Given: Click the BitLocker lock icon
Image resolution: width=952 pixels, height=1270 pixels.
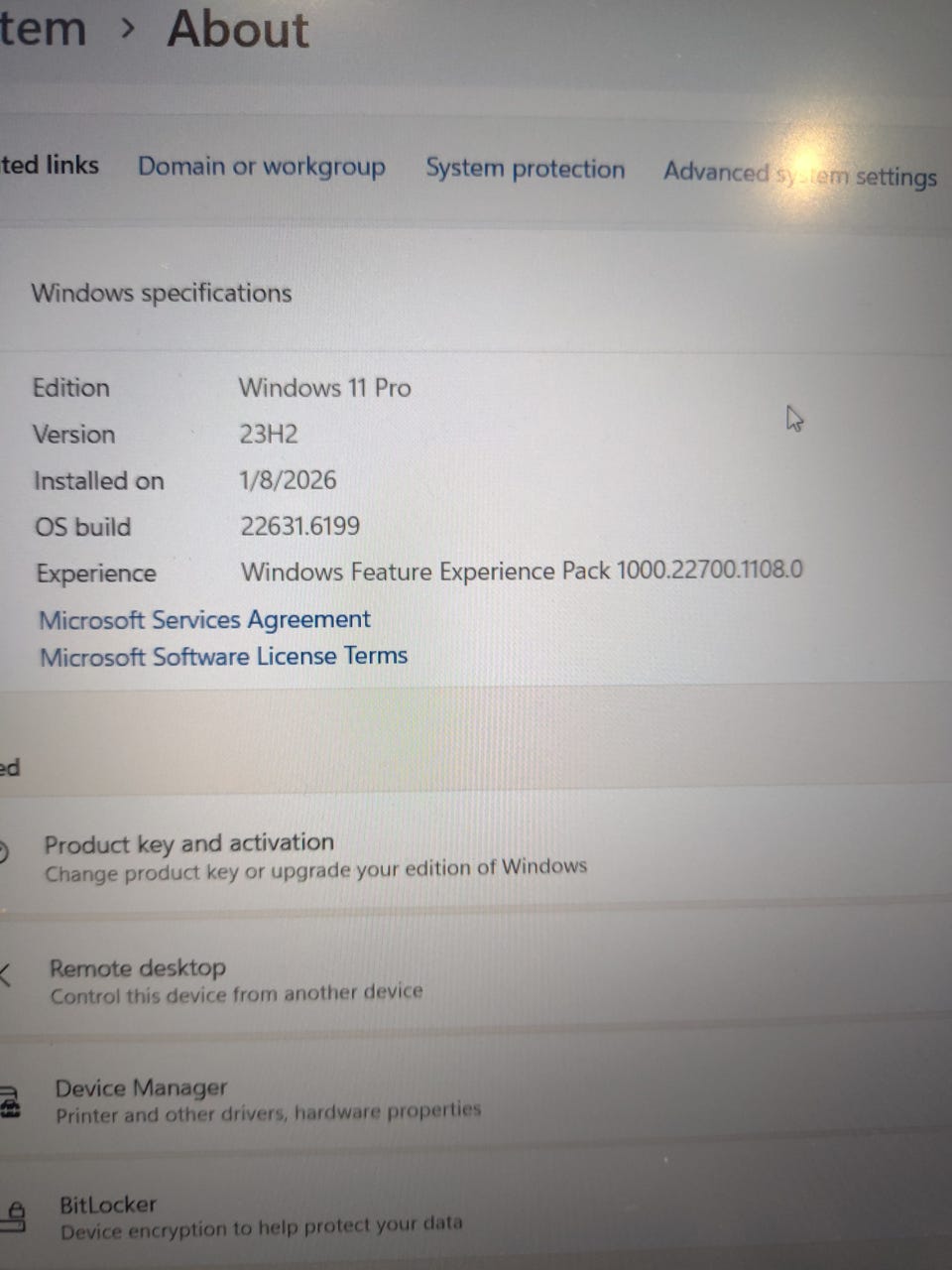Looking at the screenshot, I should click(13, 1216).
